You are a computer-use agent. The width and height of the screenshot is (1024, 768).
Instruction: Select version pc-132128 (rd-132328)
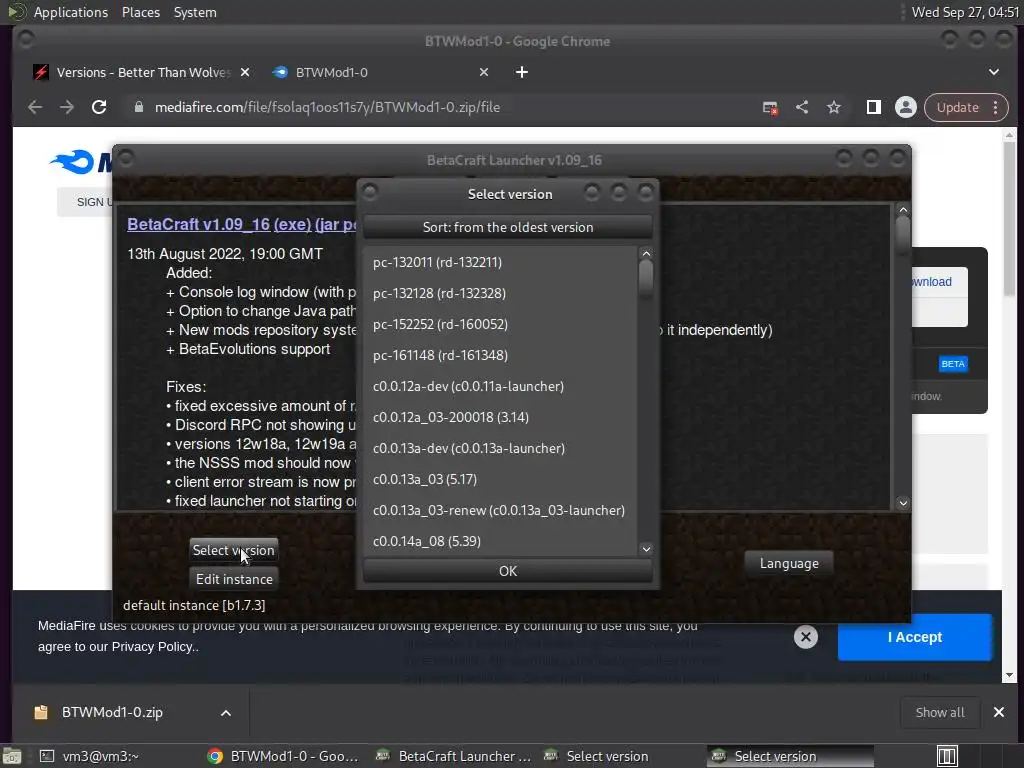[500, 293]
